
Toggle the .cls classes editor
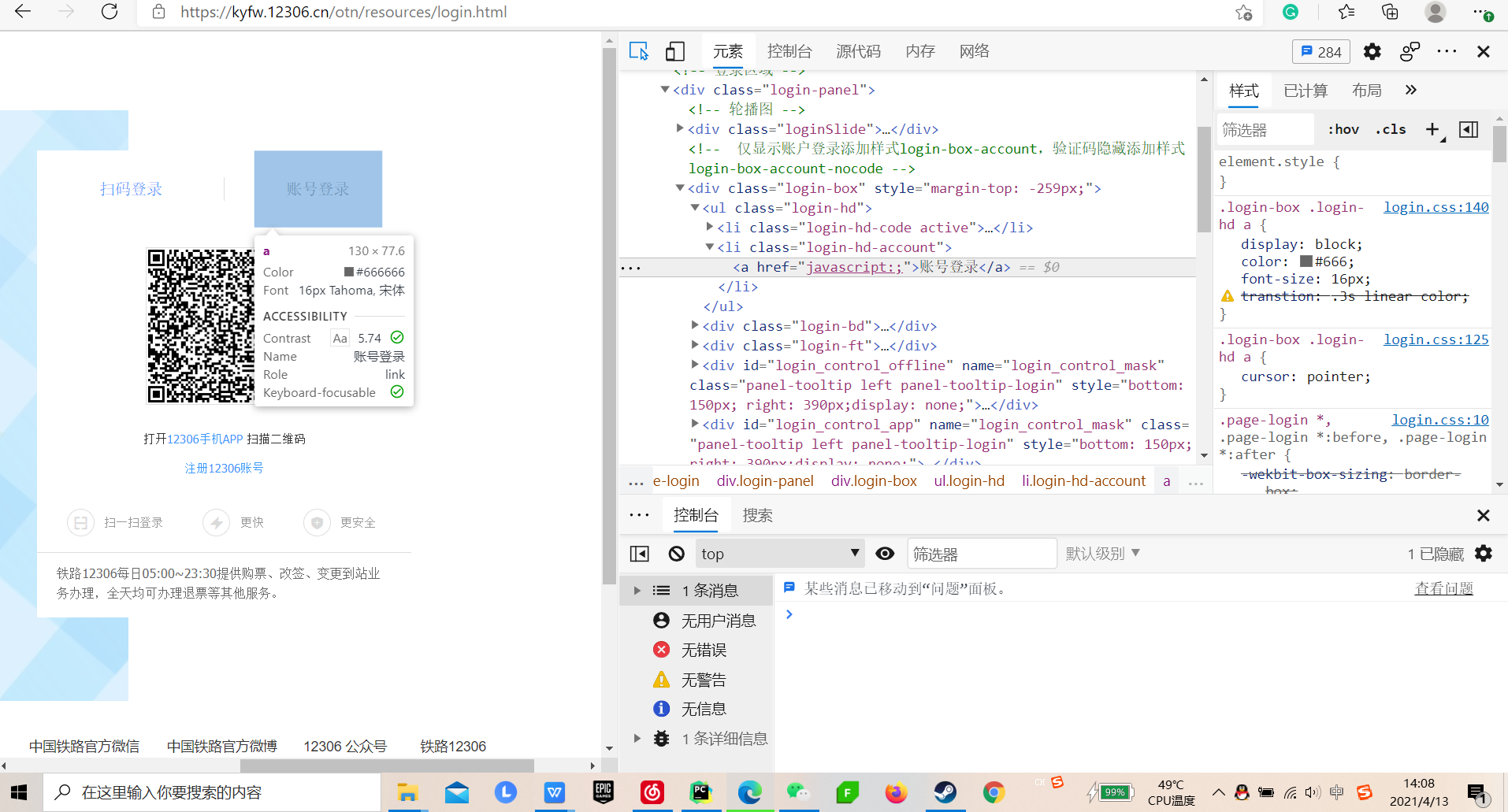click(1391, 129)
